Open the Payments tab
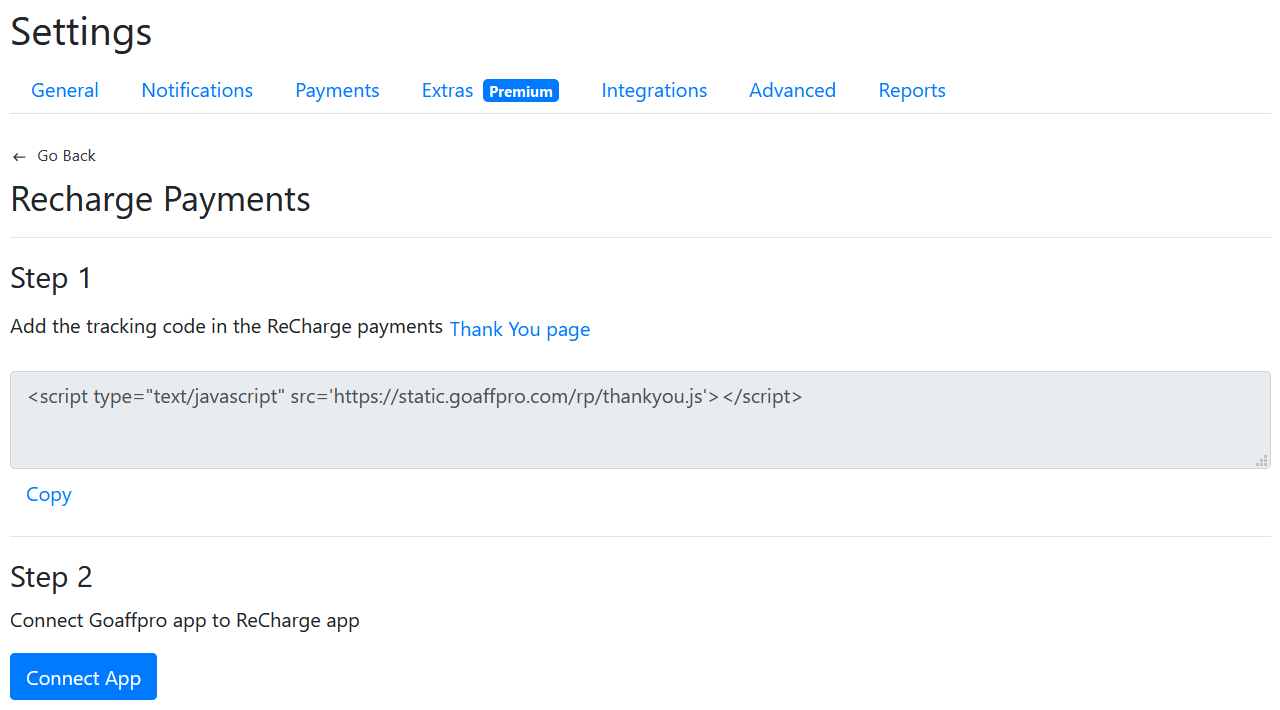1280x710 pixels. click(x=337, y=90)
